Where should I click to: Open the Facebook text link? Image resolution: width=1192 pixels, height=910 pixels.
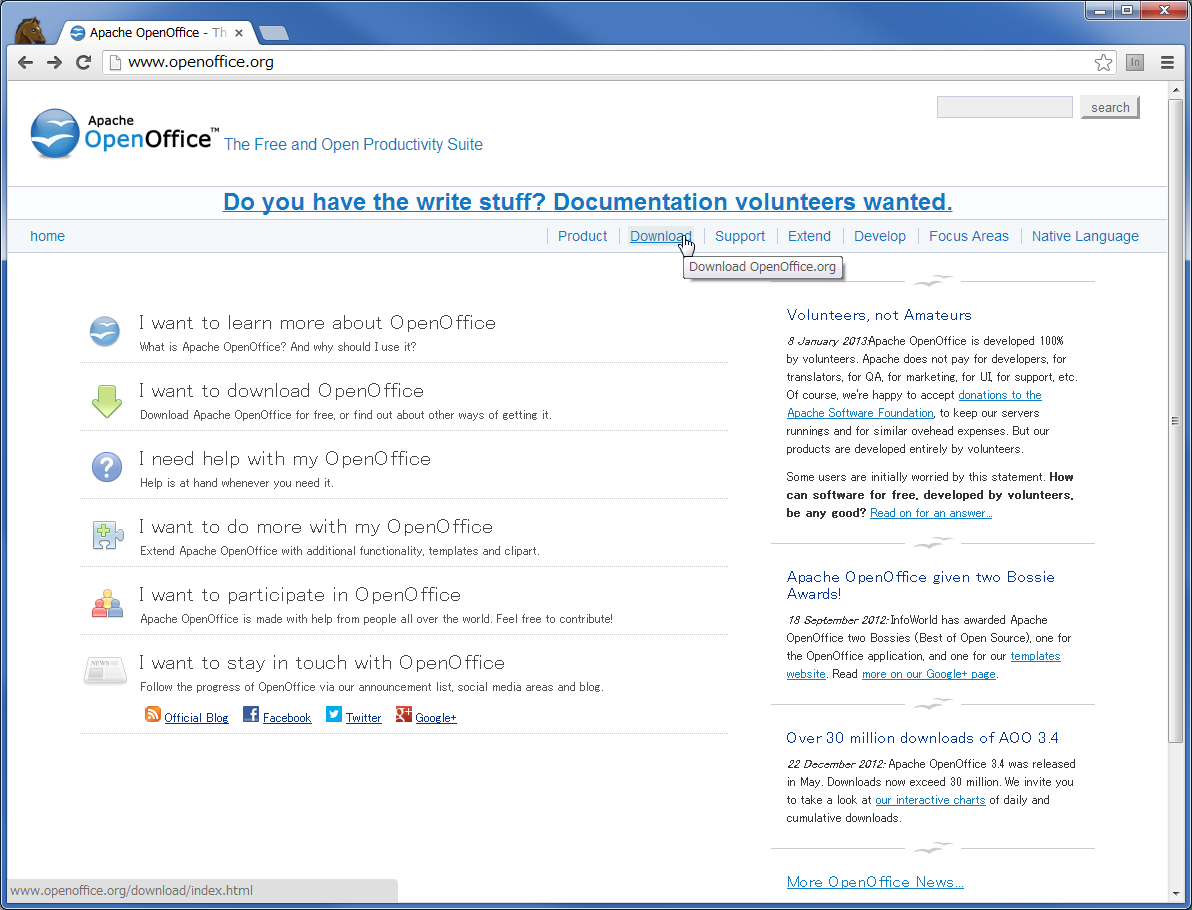287,718
